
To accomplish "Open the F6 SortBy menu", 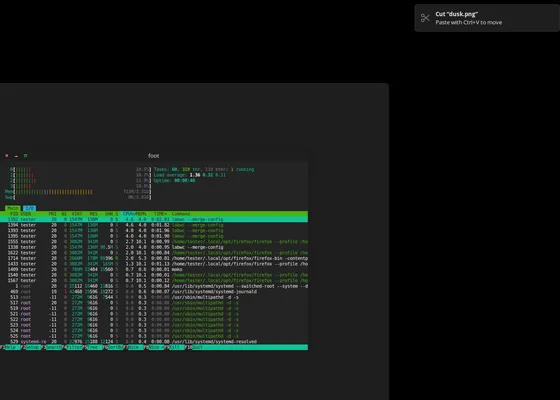I will 114,347.
